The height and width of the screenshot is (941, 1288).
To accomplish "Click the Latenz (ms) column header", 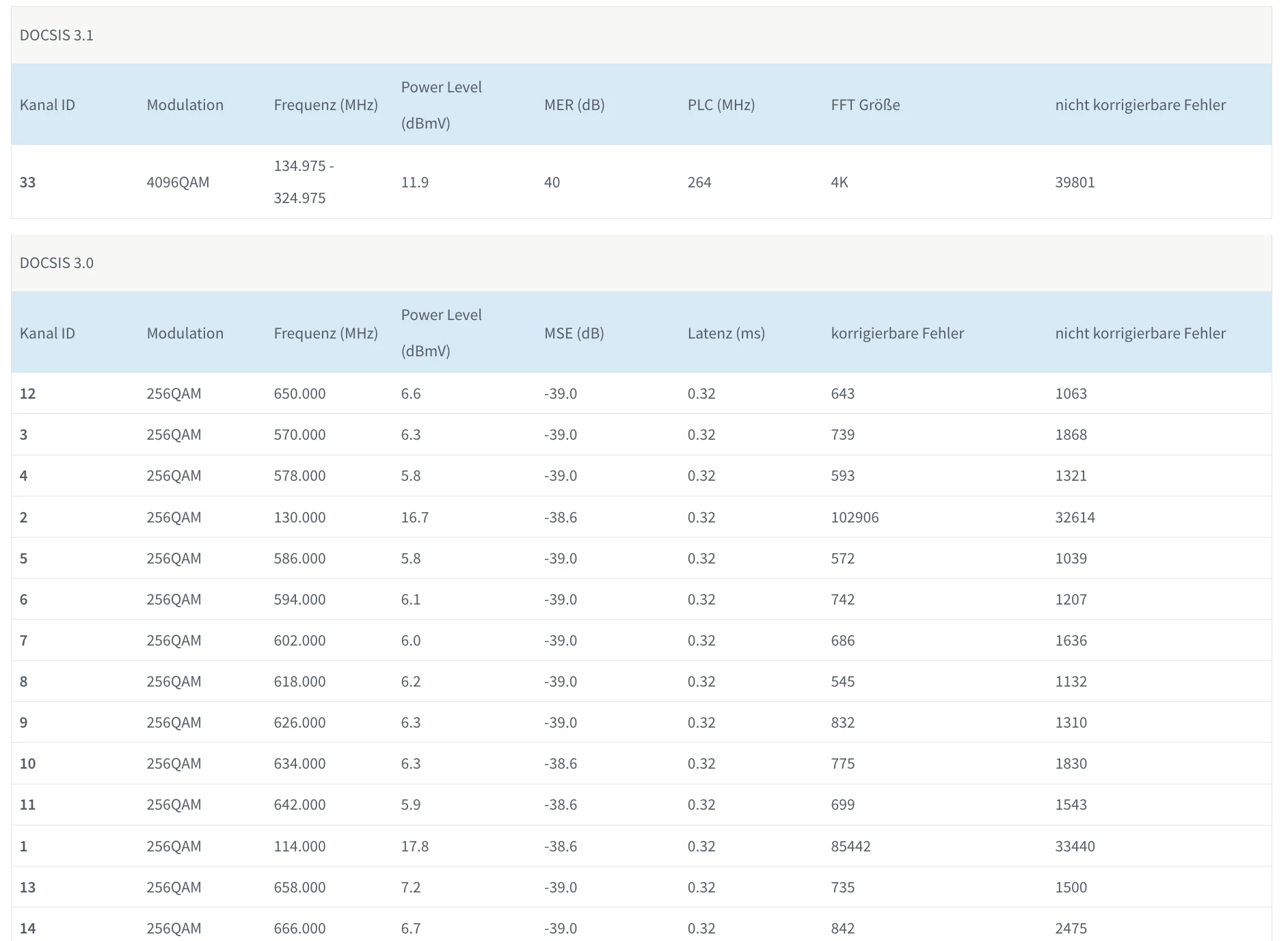I will point(725,334).
